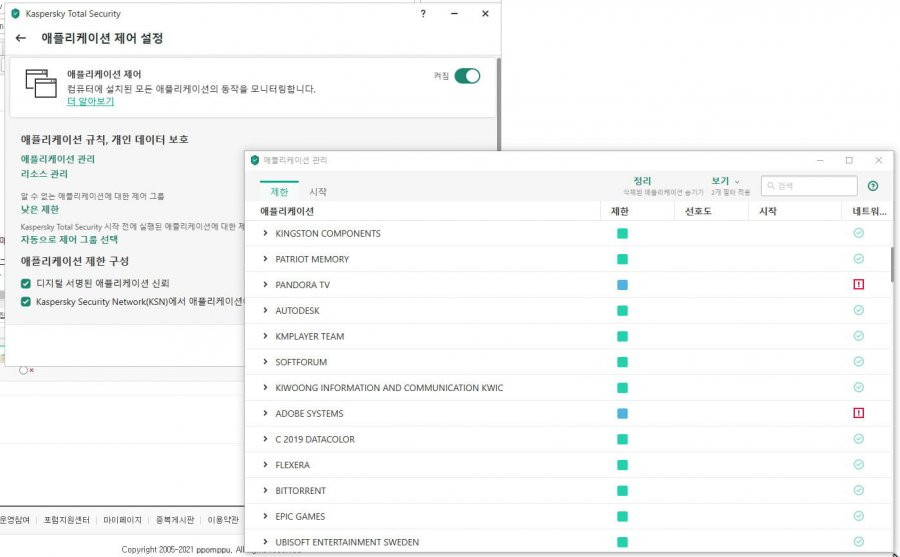
Task: Click network allowed icon for SOFTFORUM
Action: (859, 362)
